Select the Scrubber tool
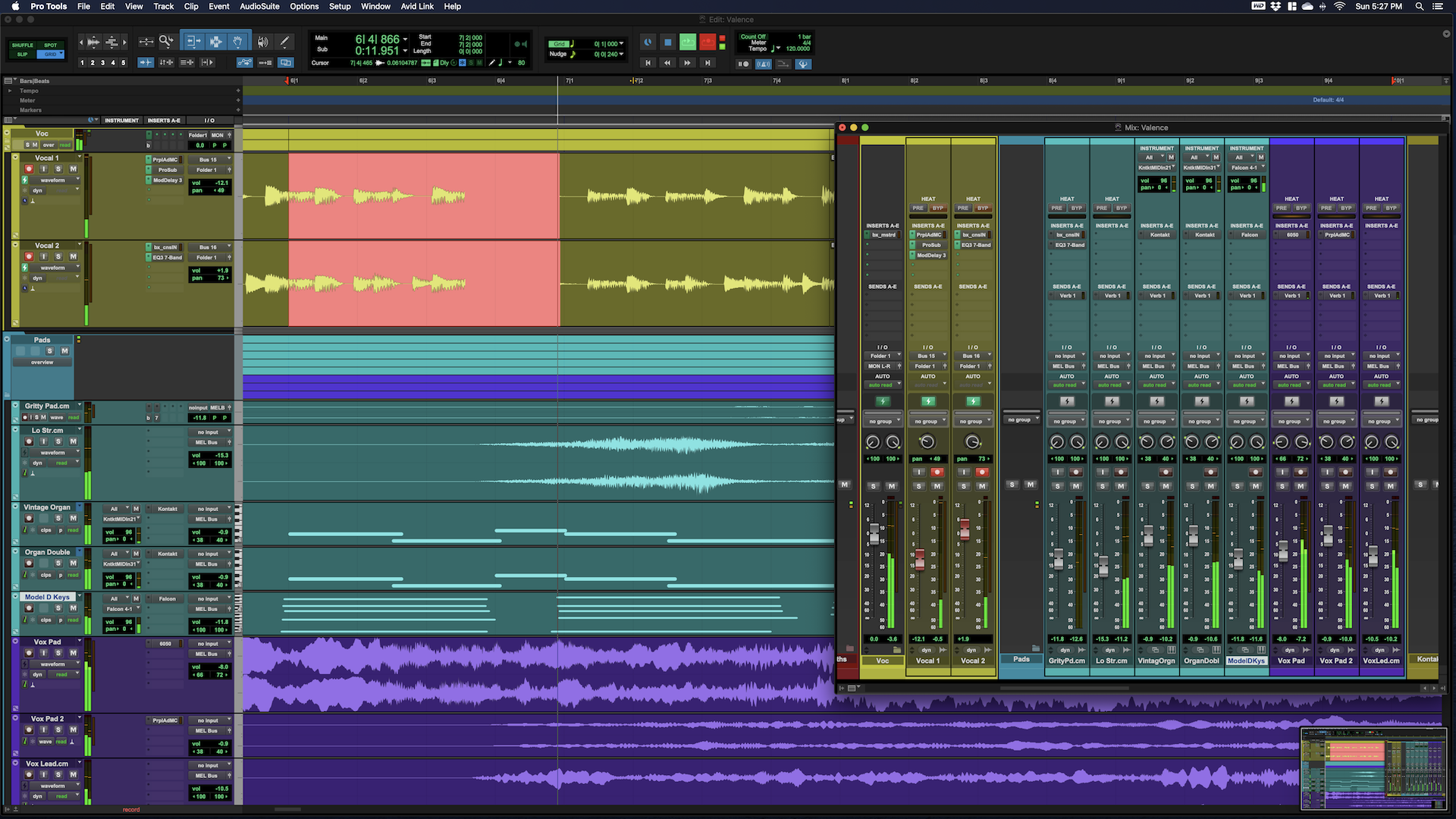The width and height of the screenshot is (1456, 819). pyautogui.click(x=263, y=42)
